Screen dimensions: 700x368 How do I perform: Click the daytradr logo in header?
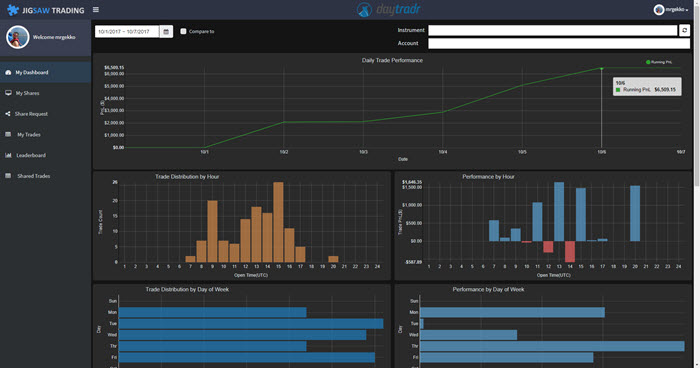pos(388,9)
